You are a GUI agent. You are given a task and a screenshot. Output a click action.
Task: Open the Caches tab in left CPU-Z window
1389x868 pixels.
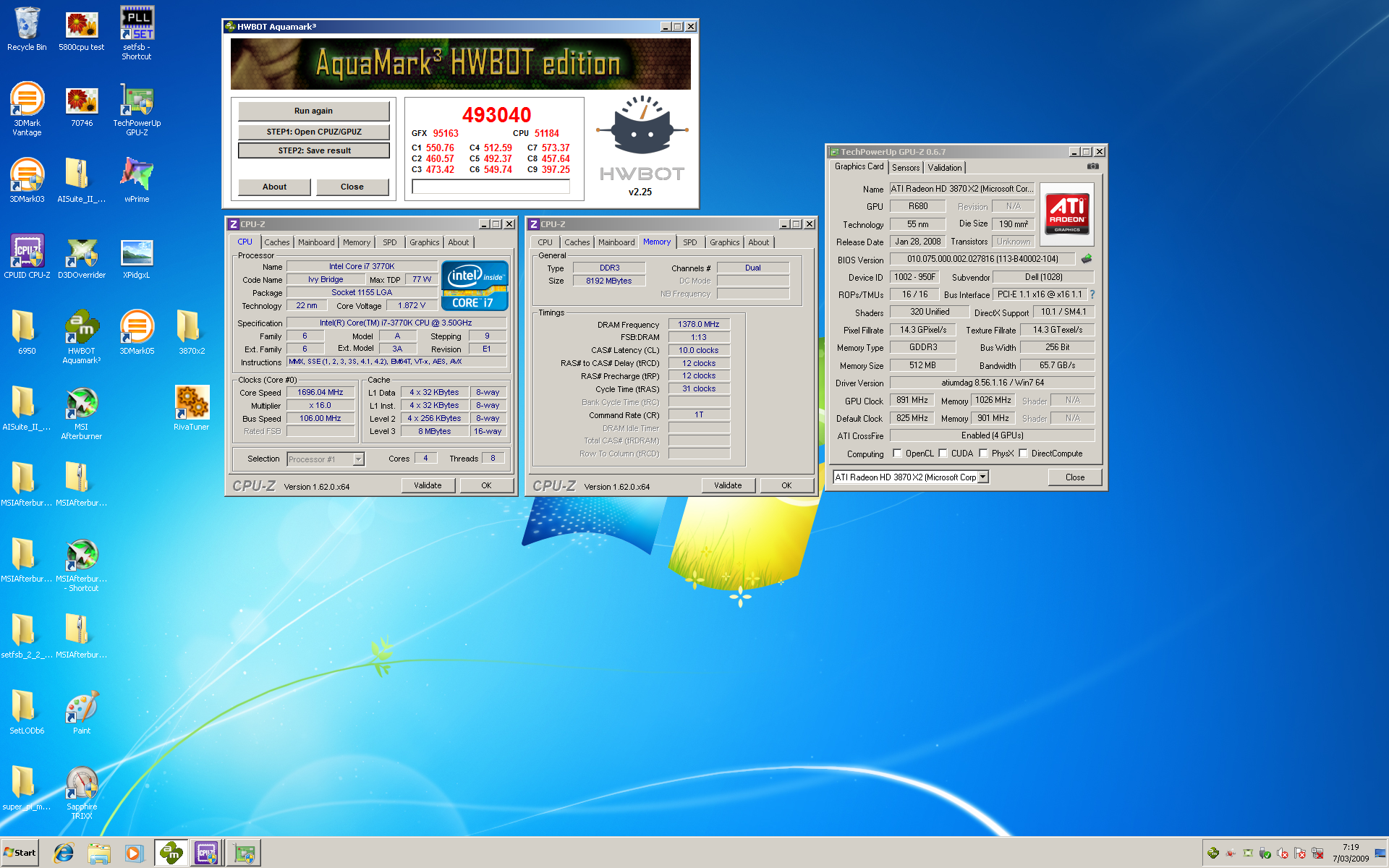click(x=276, y=242)
